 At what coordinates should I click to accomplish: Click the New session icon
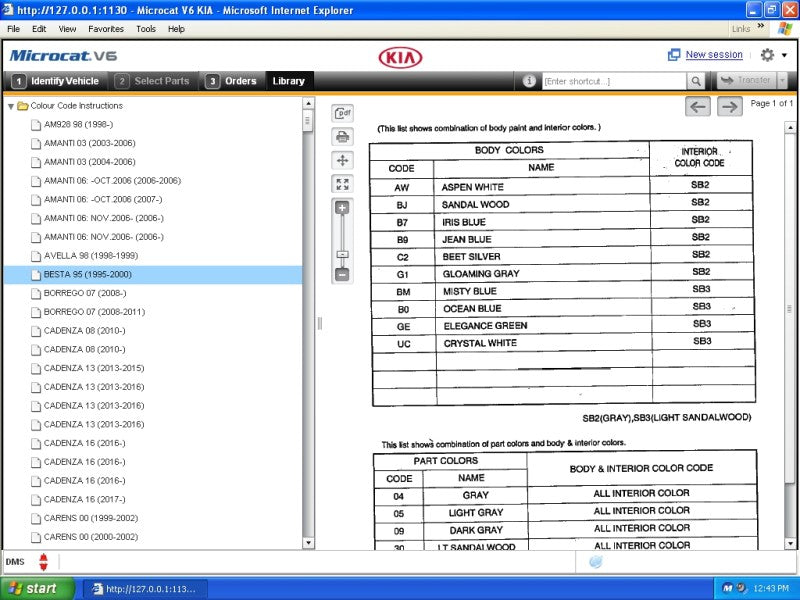673,54
